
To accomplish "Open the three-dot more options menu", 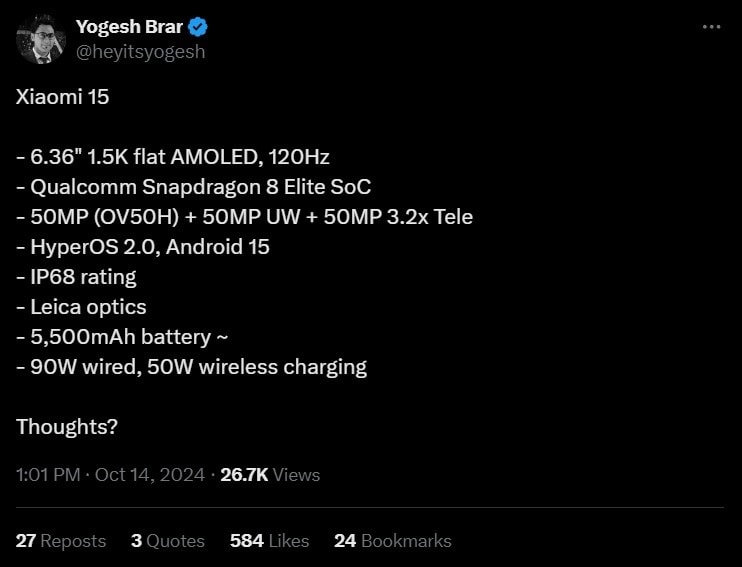I will click(711, 27).
